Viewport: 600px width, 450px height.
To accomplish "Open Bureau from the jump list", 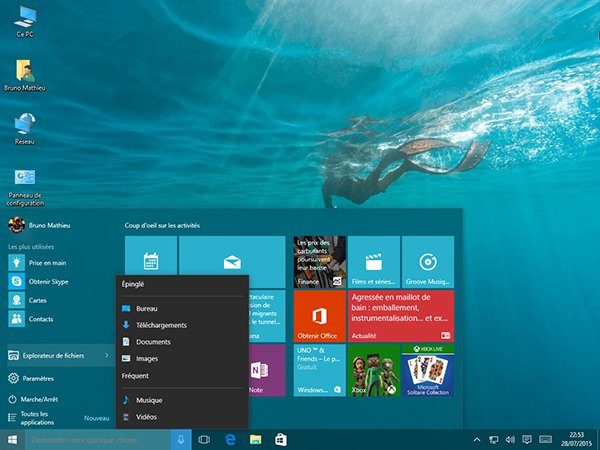I will (x=182, y=308).
